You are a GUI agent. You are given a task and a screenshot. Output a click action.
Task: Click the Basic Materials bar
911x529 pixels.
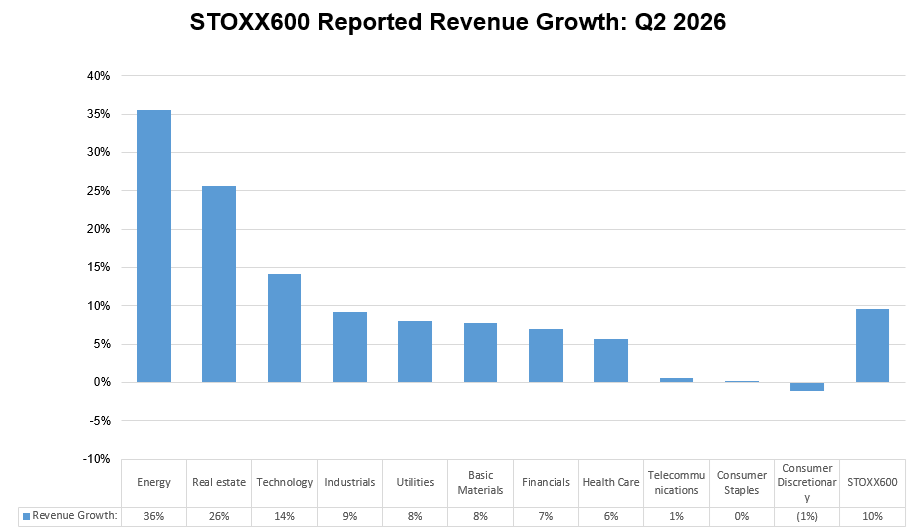(x=480, y=352)
